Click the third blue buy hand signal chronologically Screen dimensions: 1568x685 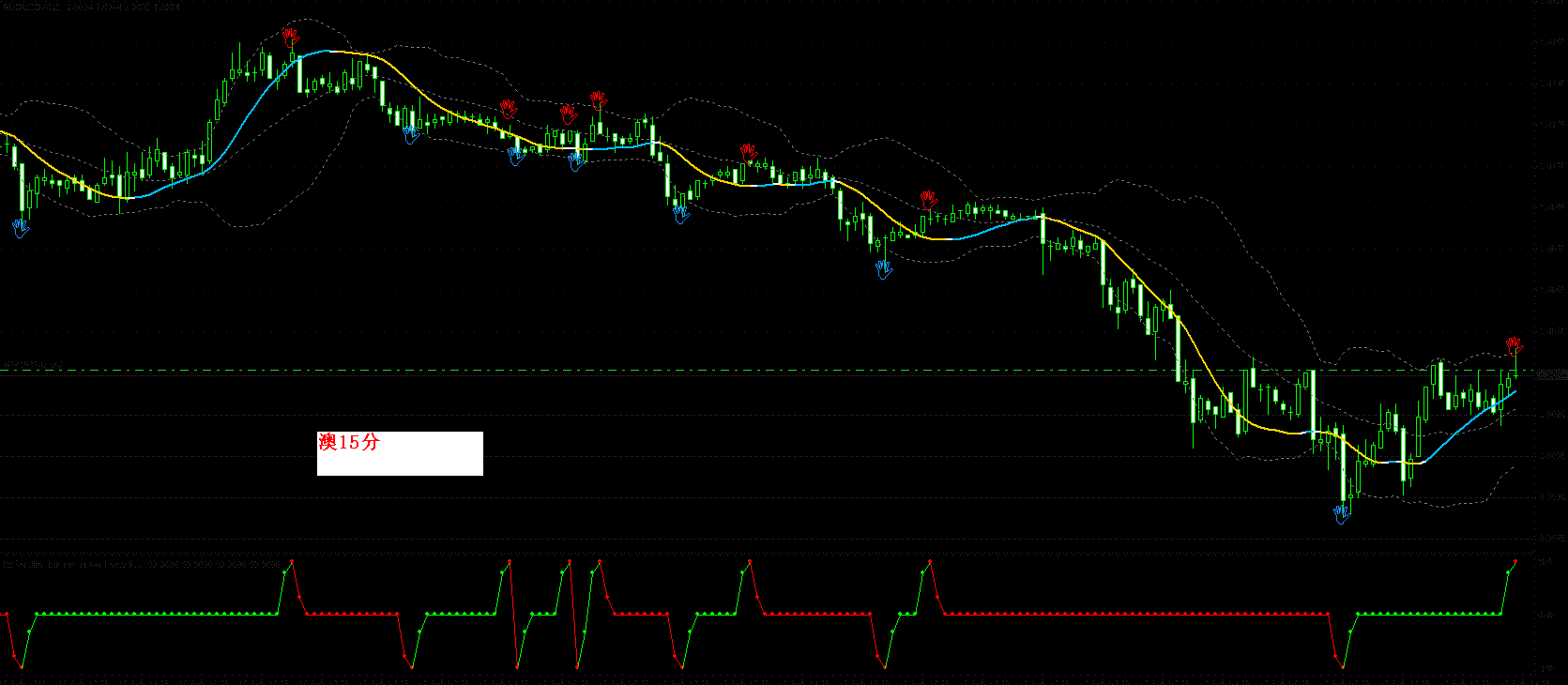[516, 156]
